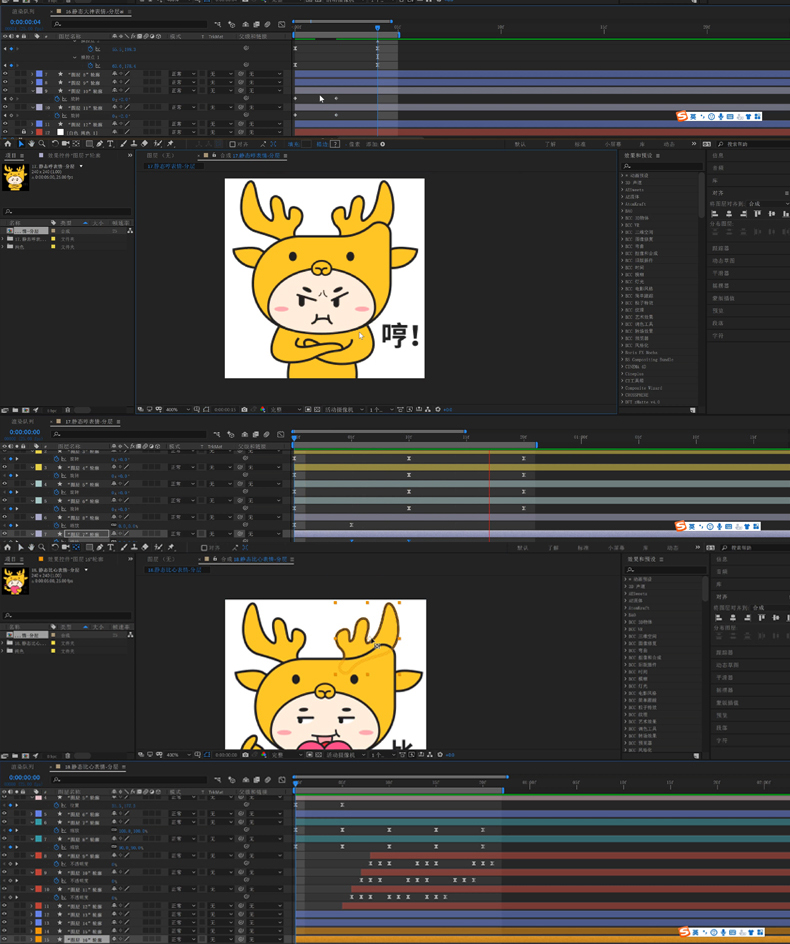Select the Pen tool above the 哼! preview

(x=100, y=144)
